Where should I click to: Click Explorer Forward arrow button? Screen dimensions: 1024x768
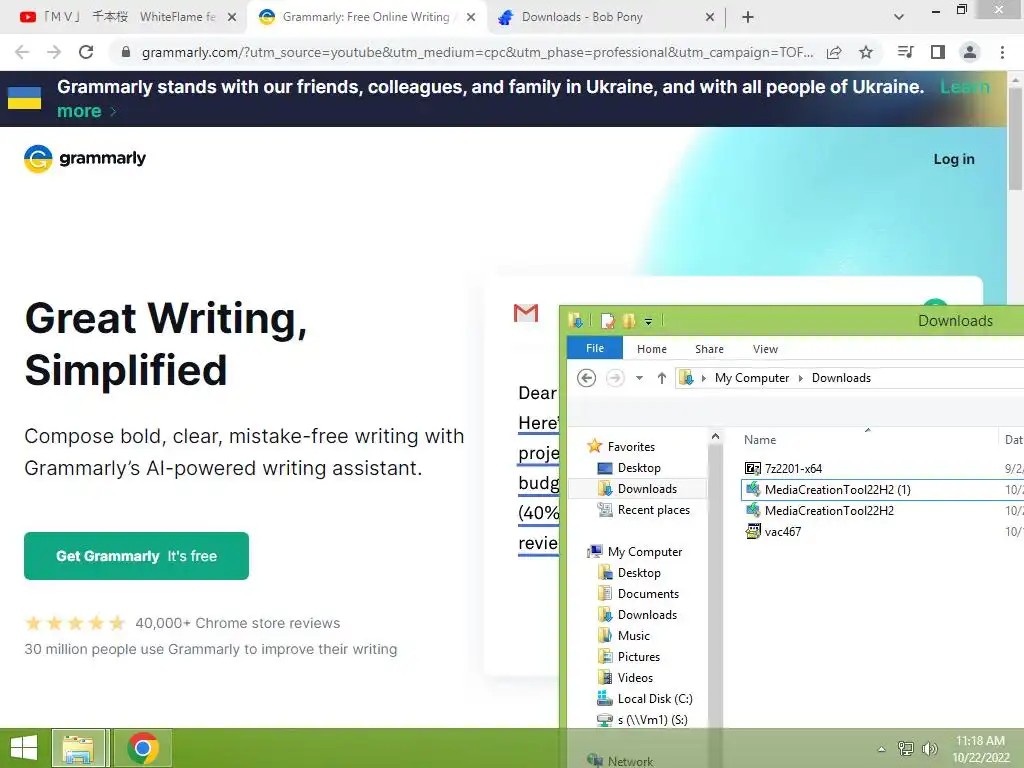click(615, 378)
